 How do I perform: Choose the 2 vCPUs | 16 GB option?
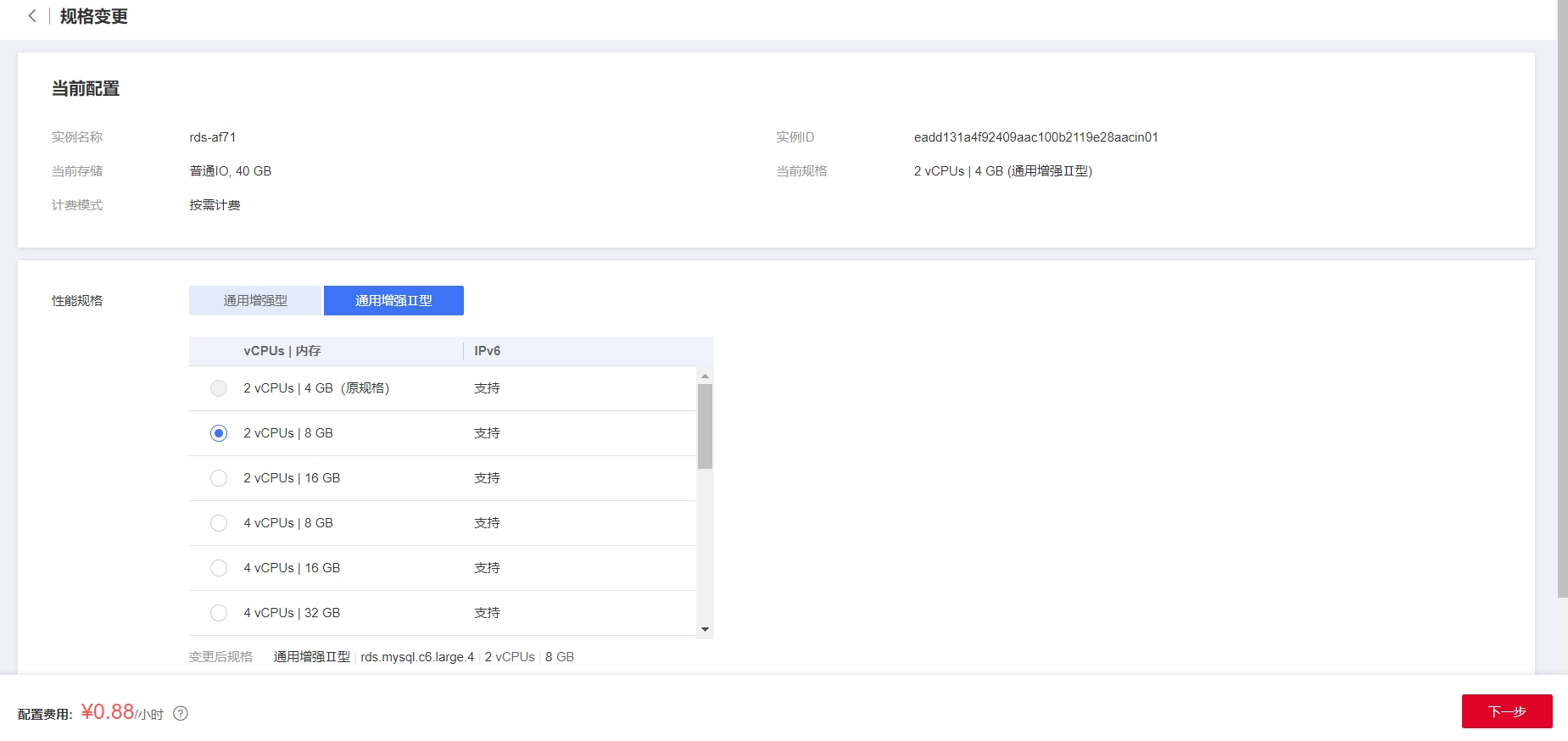point(219,478)
